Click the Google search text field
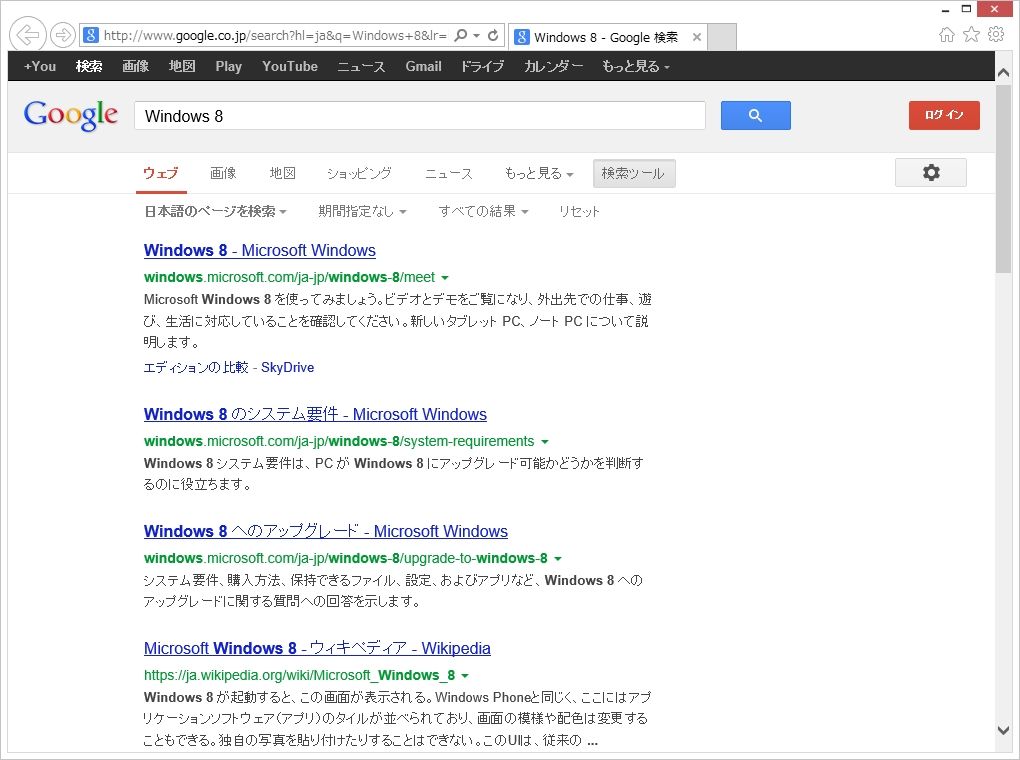Viewport: 1020px width, 760px height. pos(420,116)
